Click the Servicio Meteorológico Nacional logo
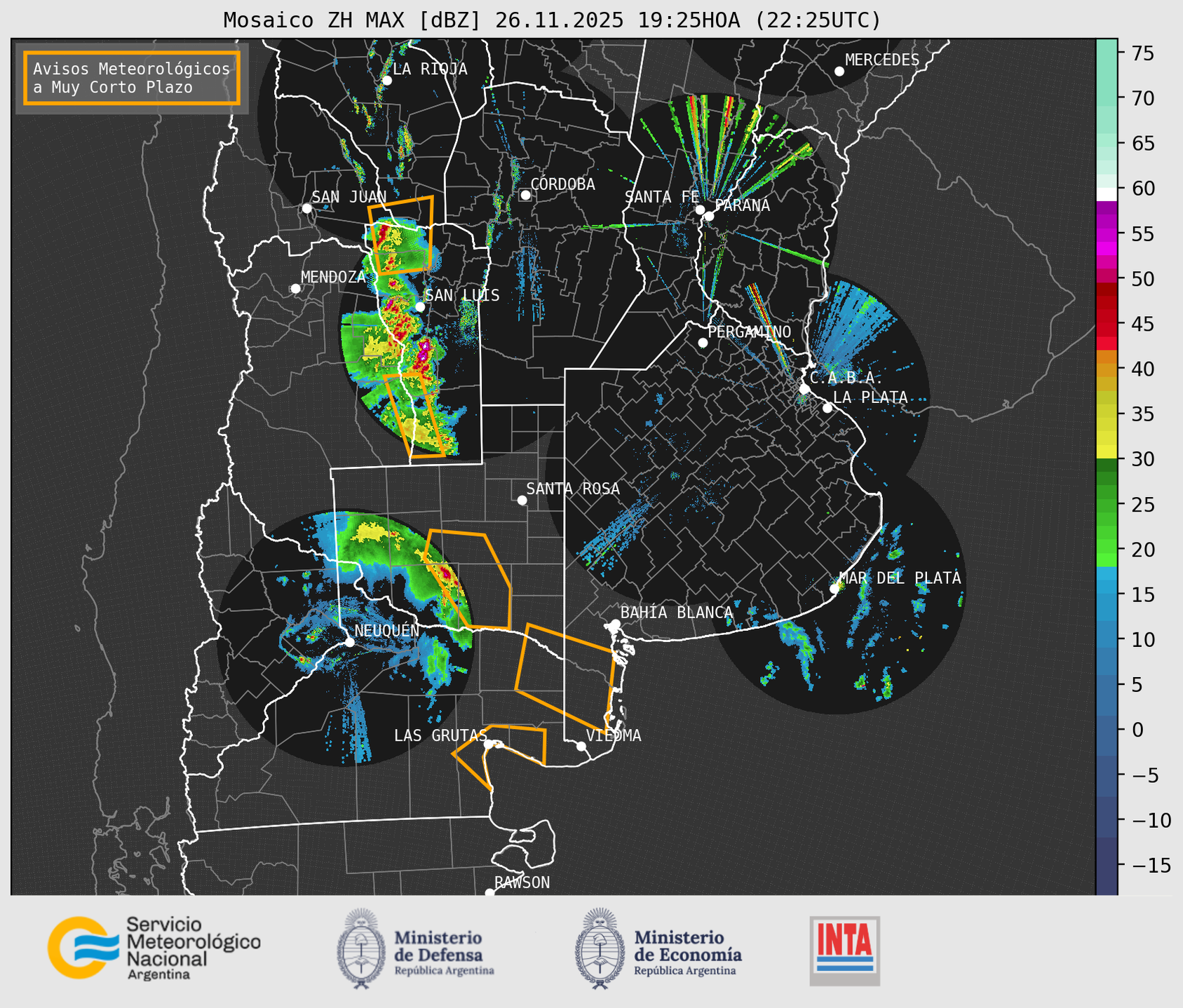Image resolution: width=1183 pixels, height=1008 pixels. pyautogui.click(x=154, y=948)
